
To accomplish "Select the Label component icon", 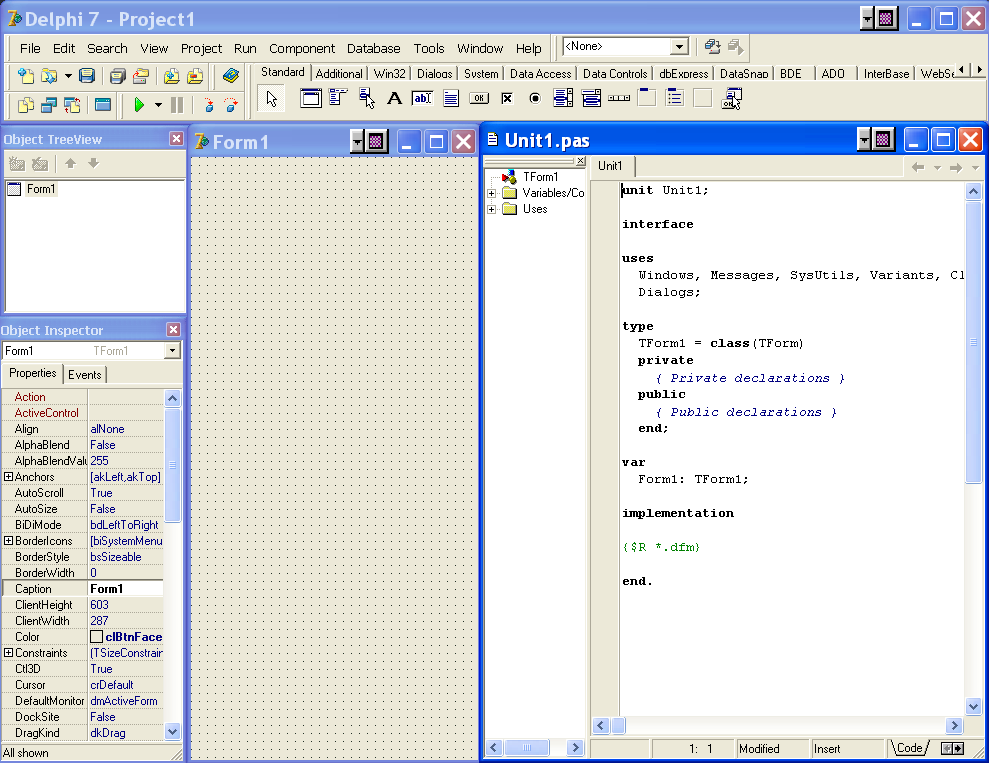I will 394,98.
